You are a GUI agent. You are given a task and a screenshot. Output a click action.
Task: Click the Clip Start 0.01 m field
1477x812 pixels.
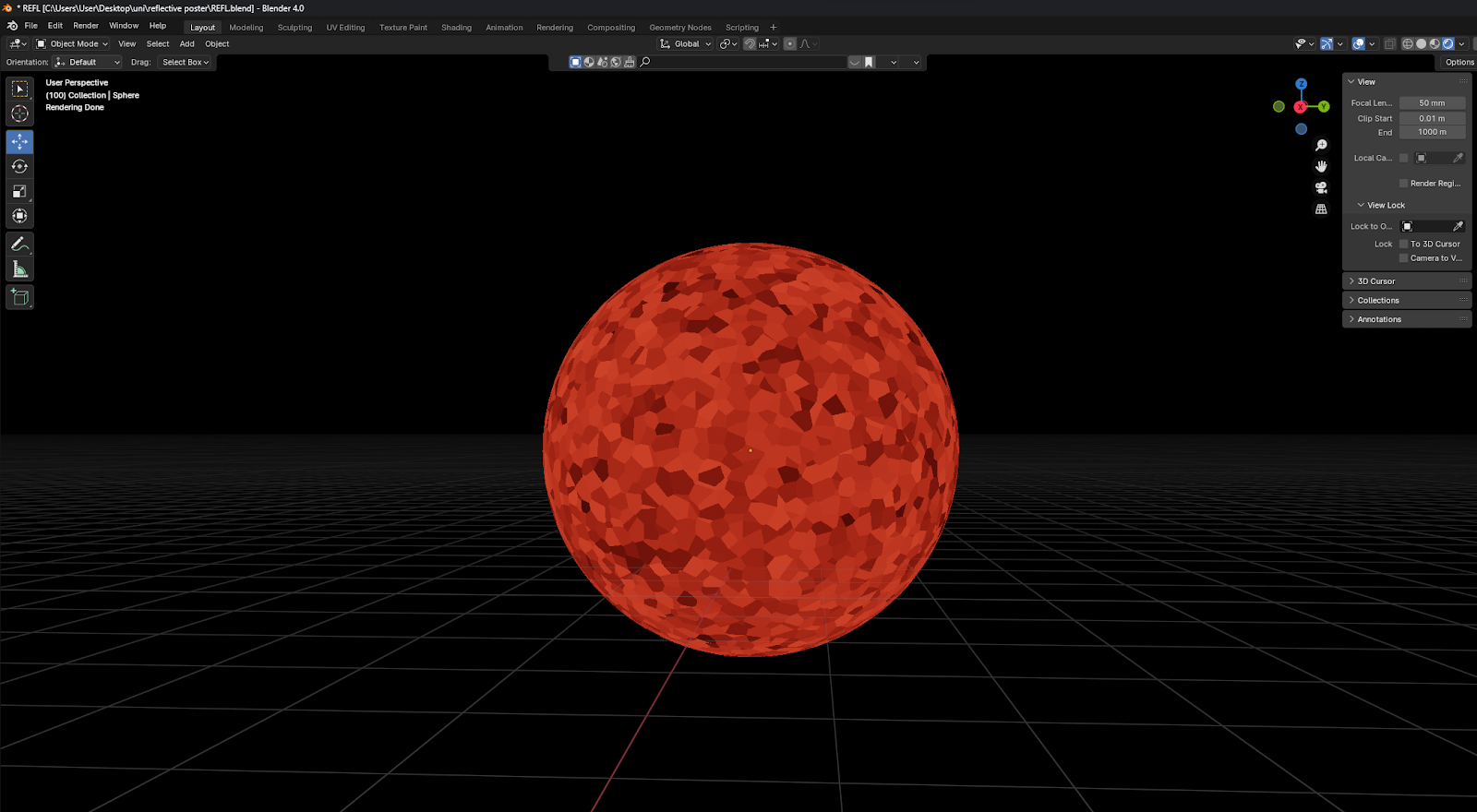[x=1432, y=119]
